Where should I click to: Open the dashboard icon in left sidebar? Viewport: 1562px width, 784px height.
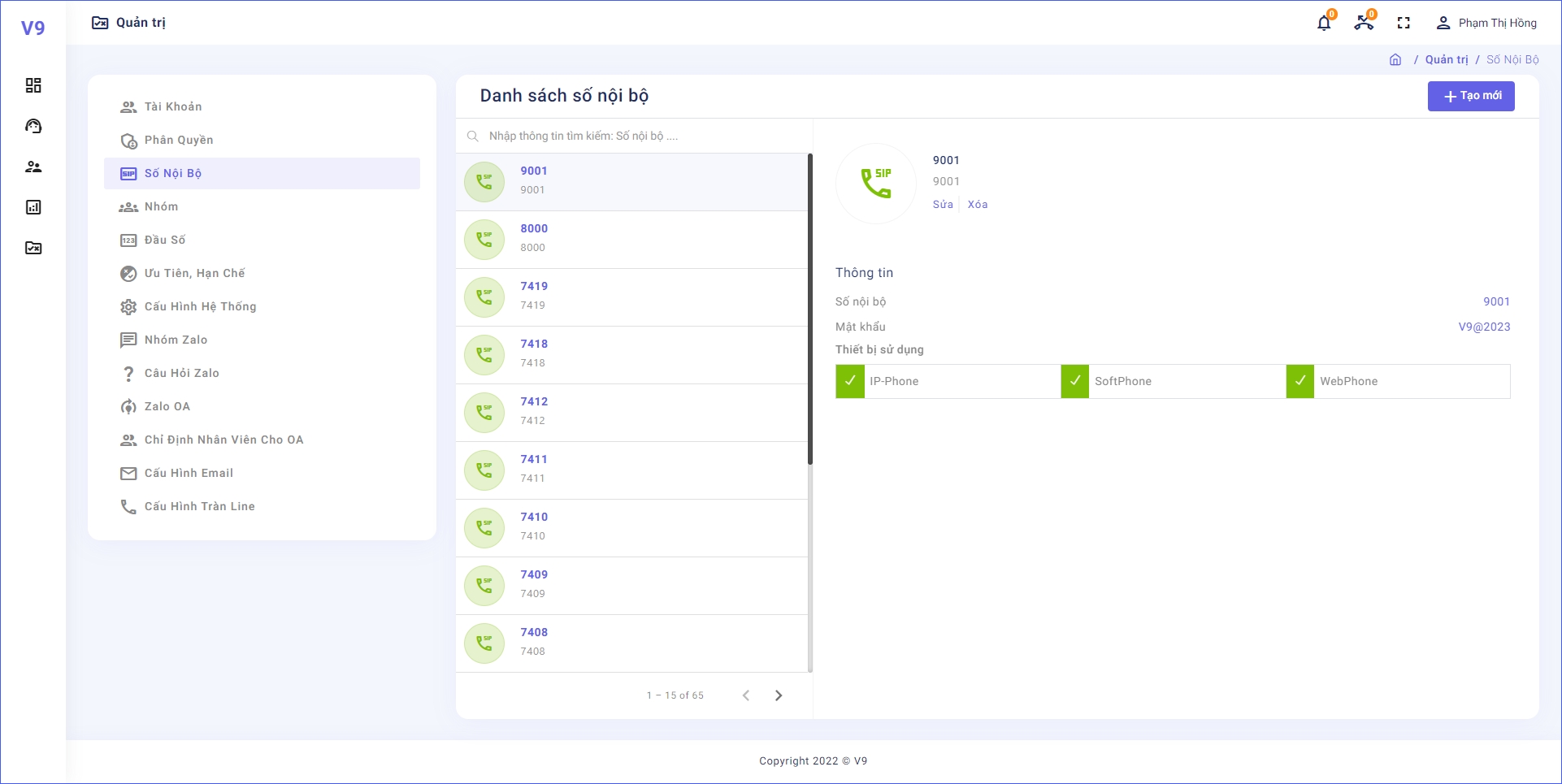[x=33, y=85]
